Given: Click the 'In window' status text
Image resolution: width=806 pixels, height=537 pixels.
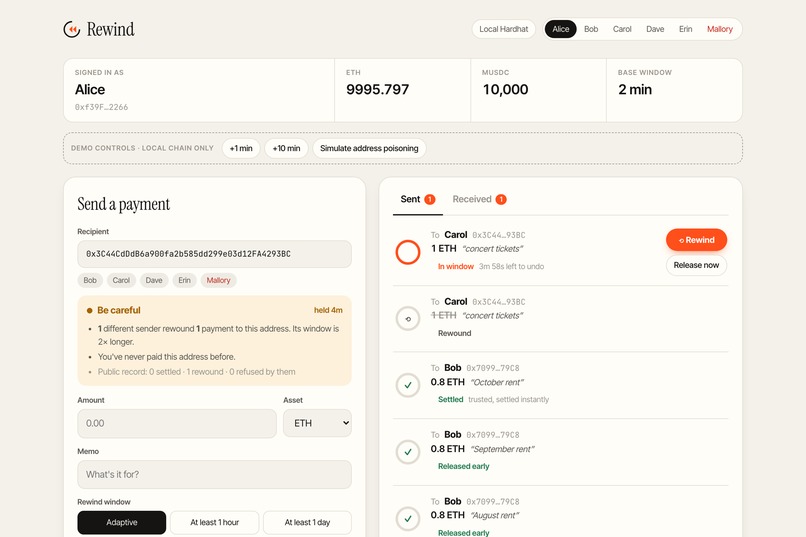Looking at the screenshot, I should (455, 266).
